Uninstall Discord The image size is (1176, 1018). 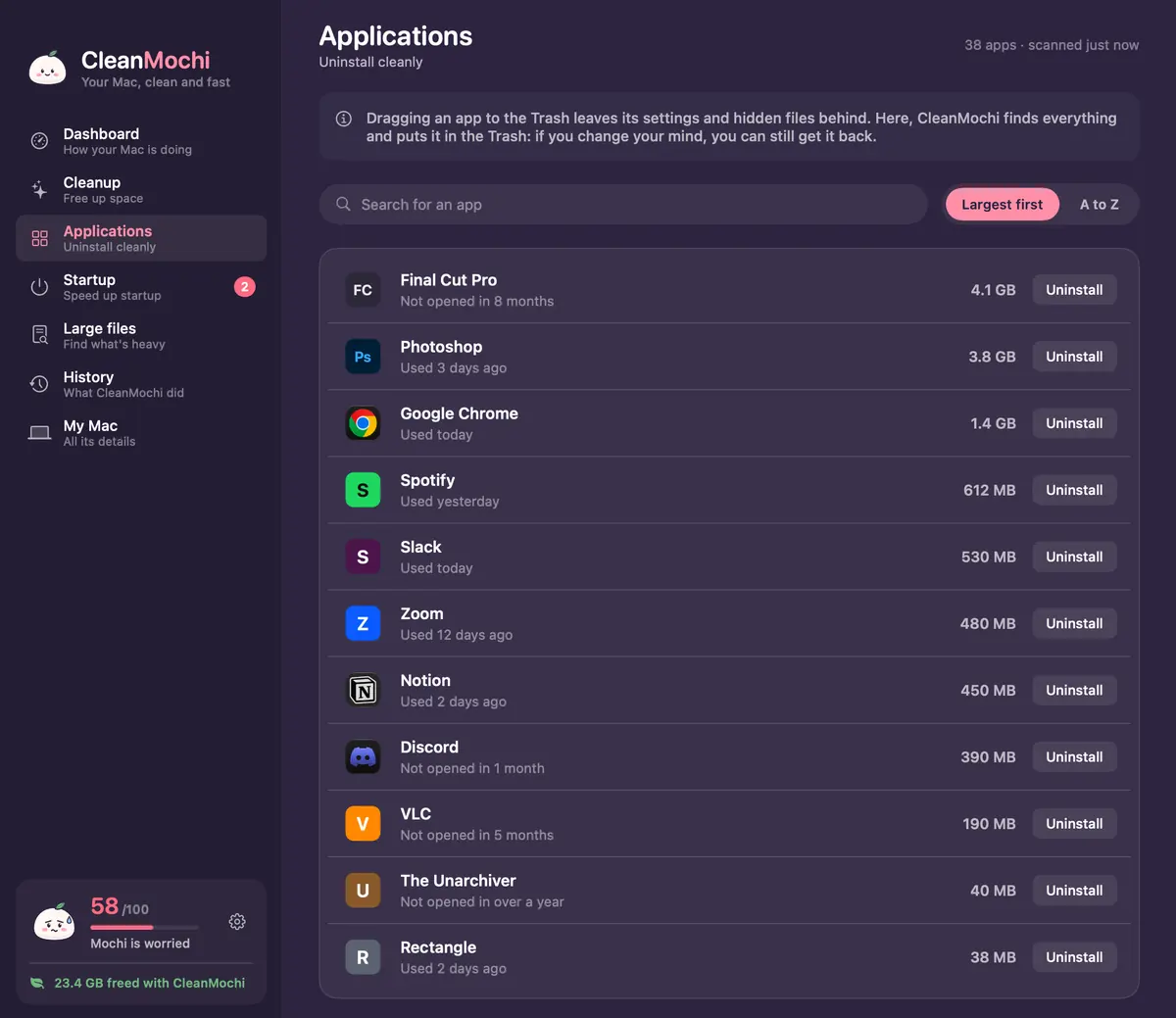(1074, 756)
